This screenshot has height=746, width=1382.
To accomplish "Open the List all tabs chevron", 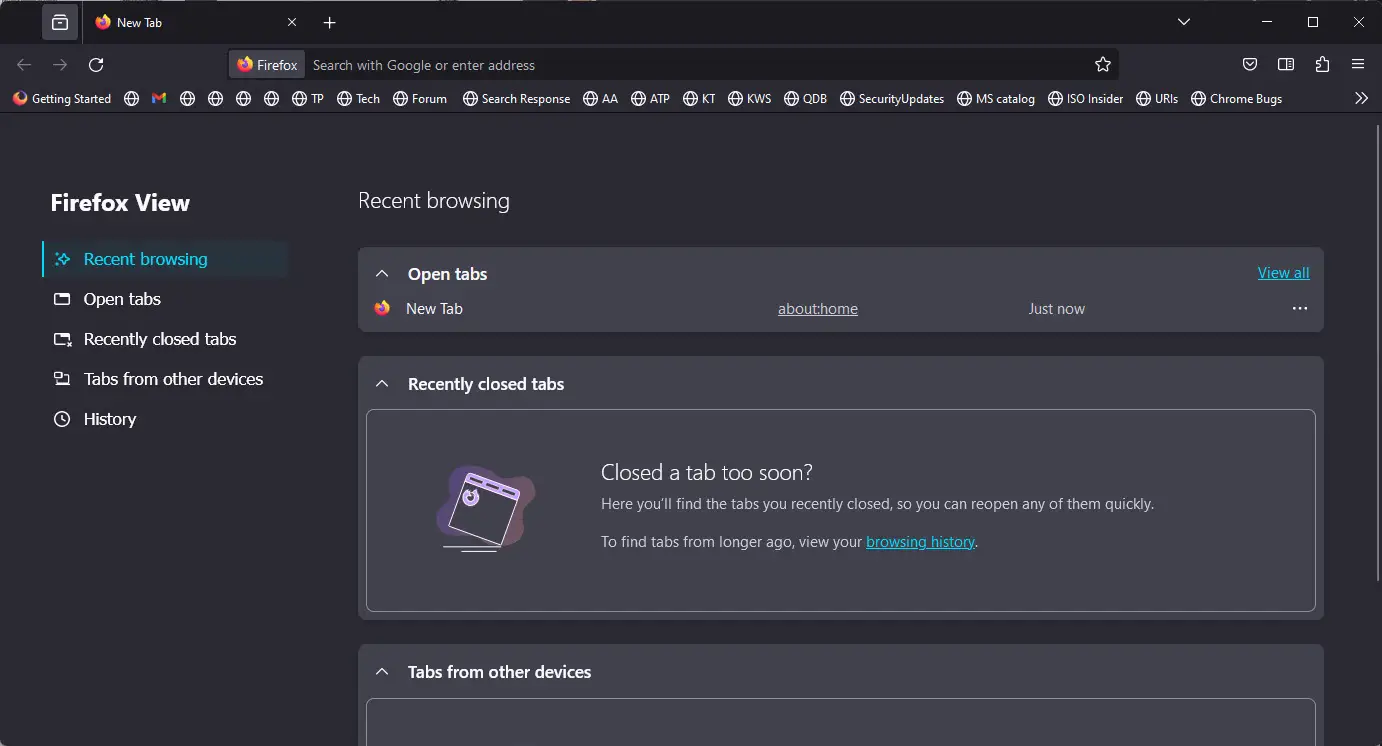I will pos(1184,22).
